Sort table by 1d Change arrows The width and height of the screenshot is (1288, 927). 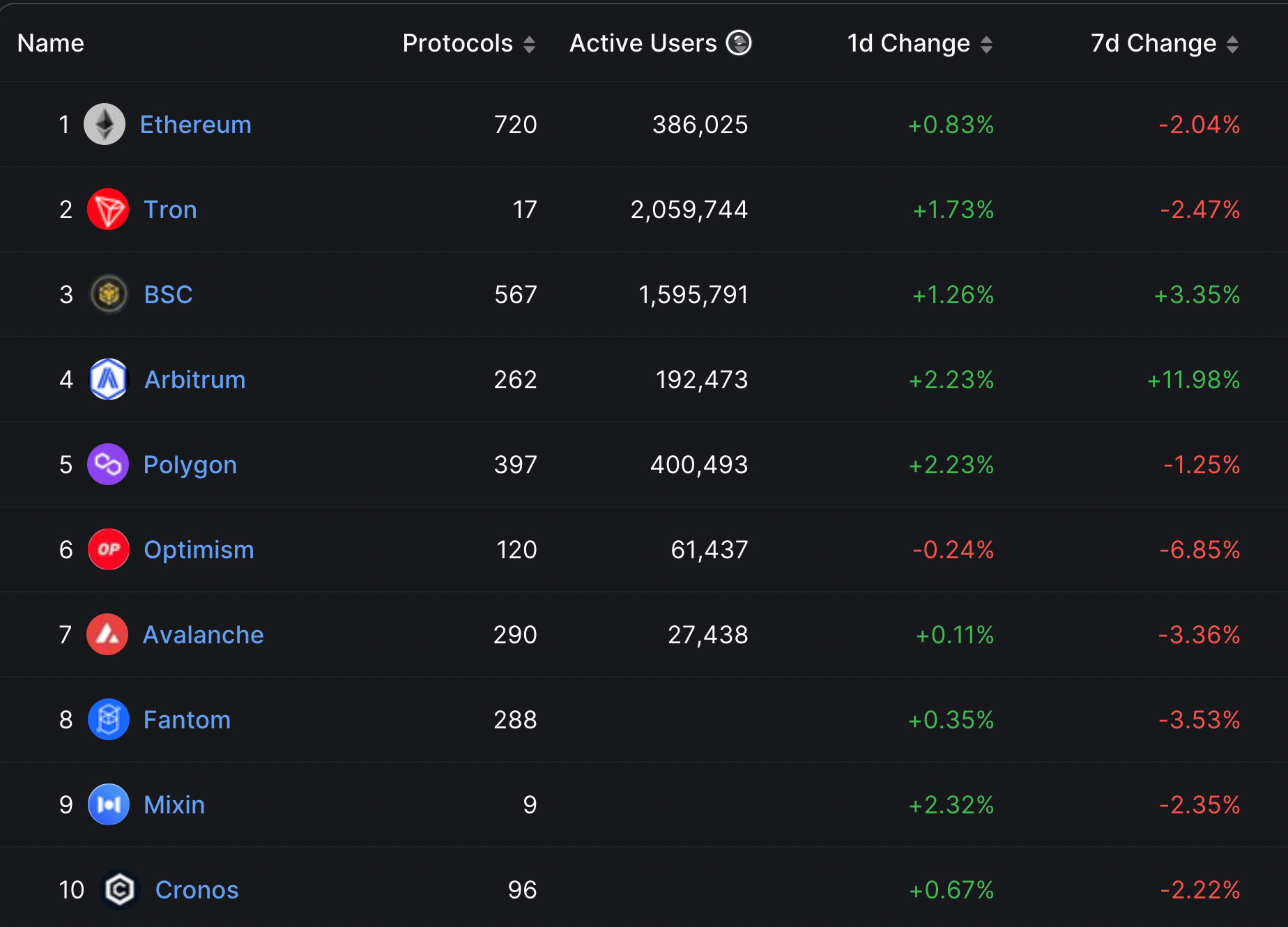tap(986, 45)
